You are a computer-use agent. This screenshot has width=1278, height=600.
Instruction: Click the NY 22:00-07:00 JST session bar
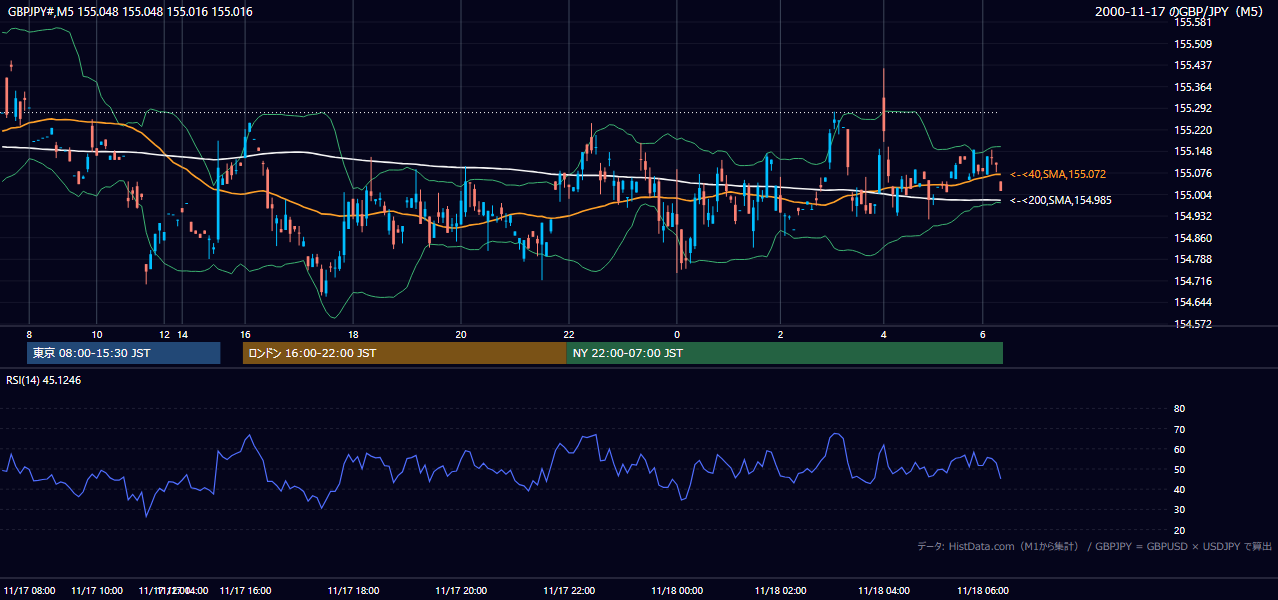click(x=784, y=353)
